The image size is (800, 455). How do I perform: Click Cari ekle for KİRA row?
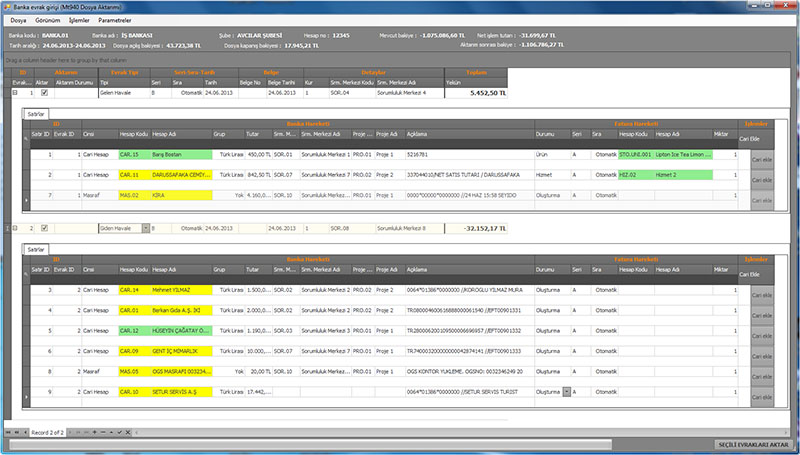pos(762,200)
